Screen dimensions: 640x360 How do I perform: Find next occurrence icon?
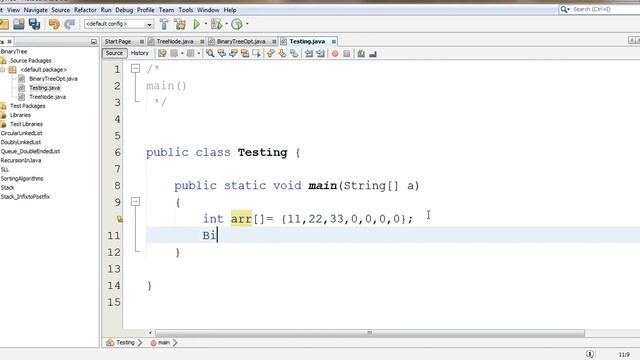point(233,53)
